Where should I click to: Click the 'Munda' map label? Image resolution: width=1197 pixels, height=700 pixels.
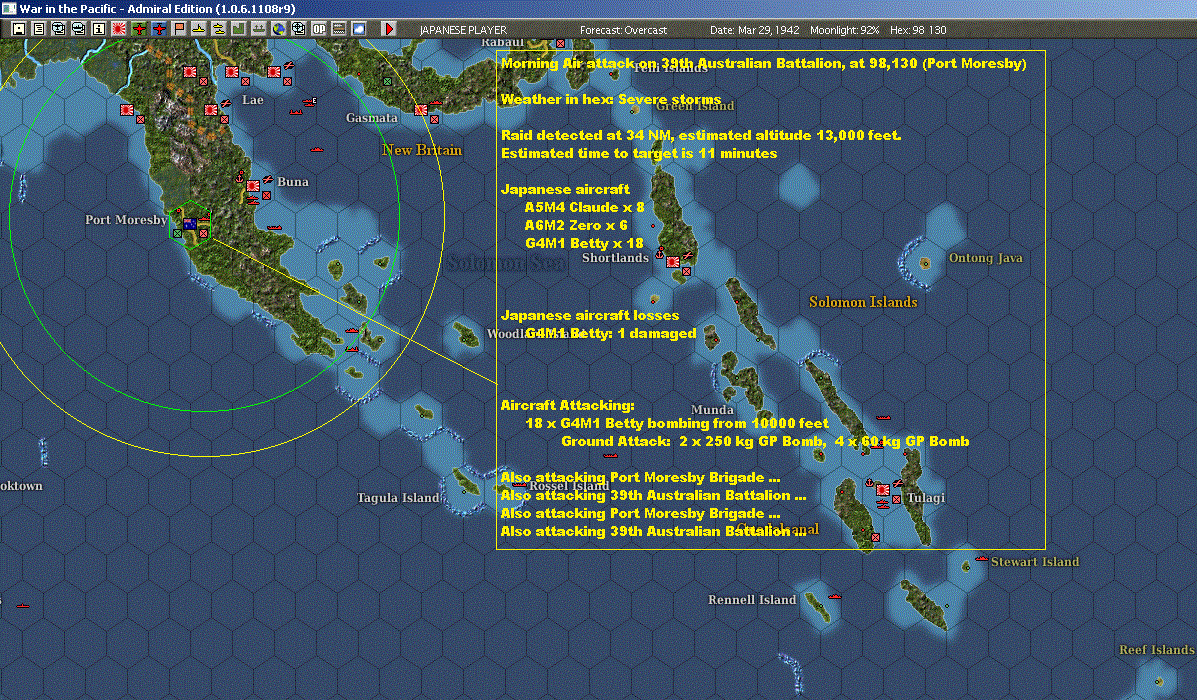coord(712,410)
